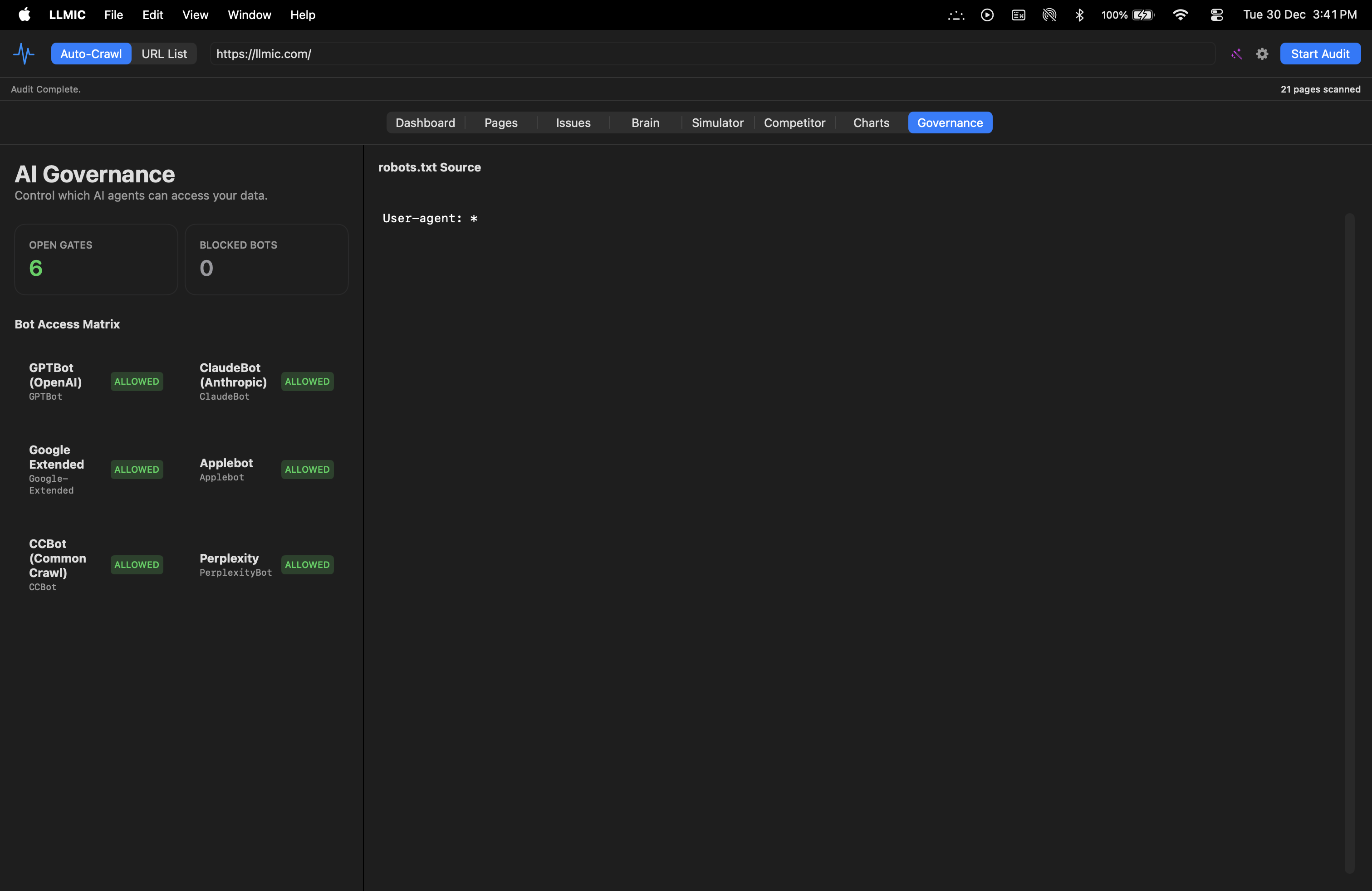
Task: Click the robots.txt source vertical scrollbar
Action: (x=1349, y=542)
